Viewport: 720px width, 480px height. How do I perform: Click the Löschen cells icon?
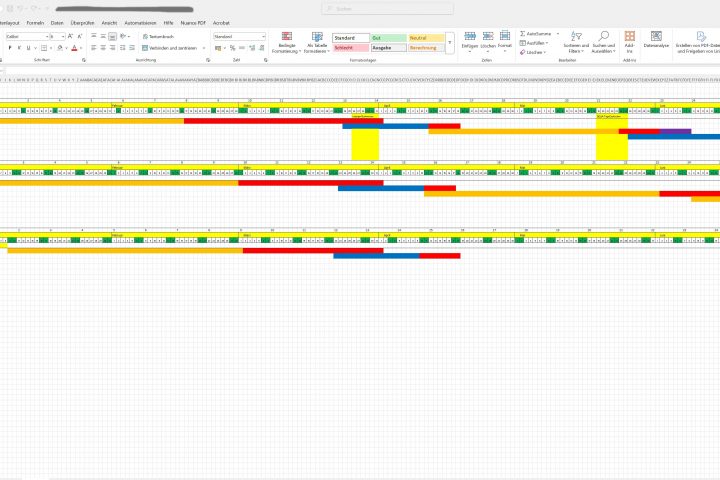click(487, 38)
